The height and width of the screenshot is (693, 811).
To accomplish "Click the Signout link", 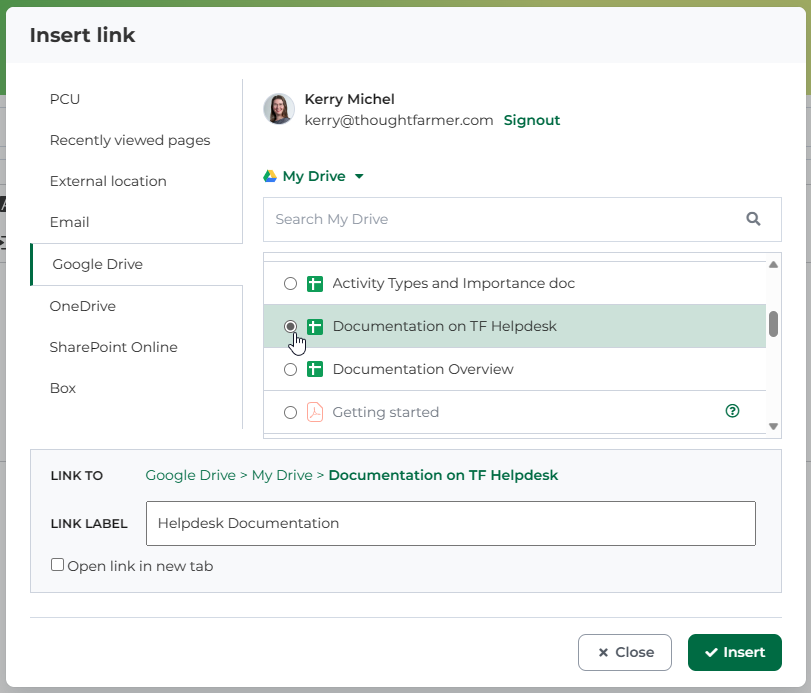I will click(532, 120).
